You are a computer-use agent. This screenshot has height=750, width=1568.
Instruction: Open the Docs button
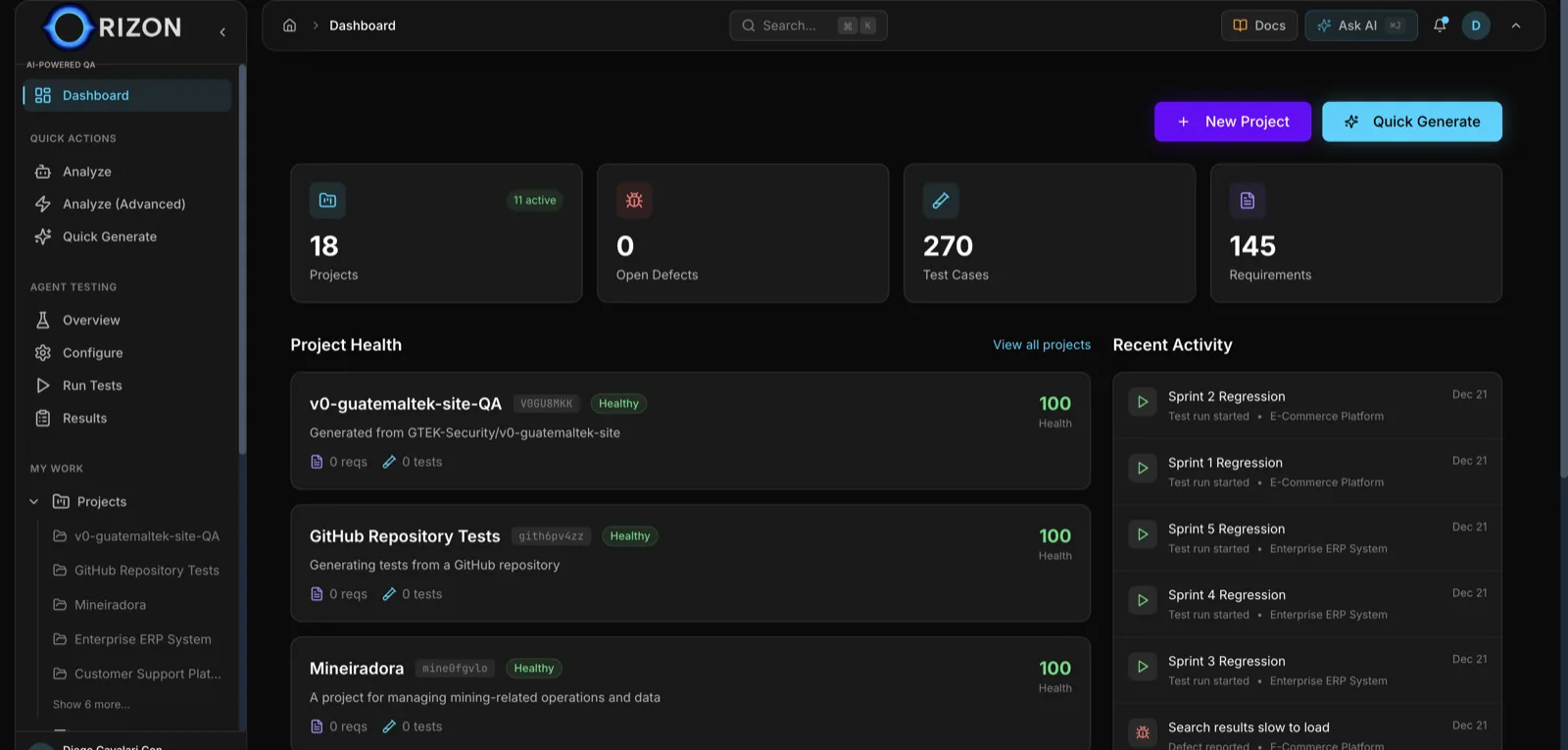[x=1259, y=25]
